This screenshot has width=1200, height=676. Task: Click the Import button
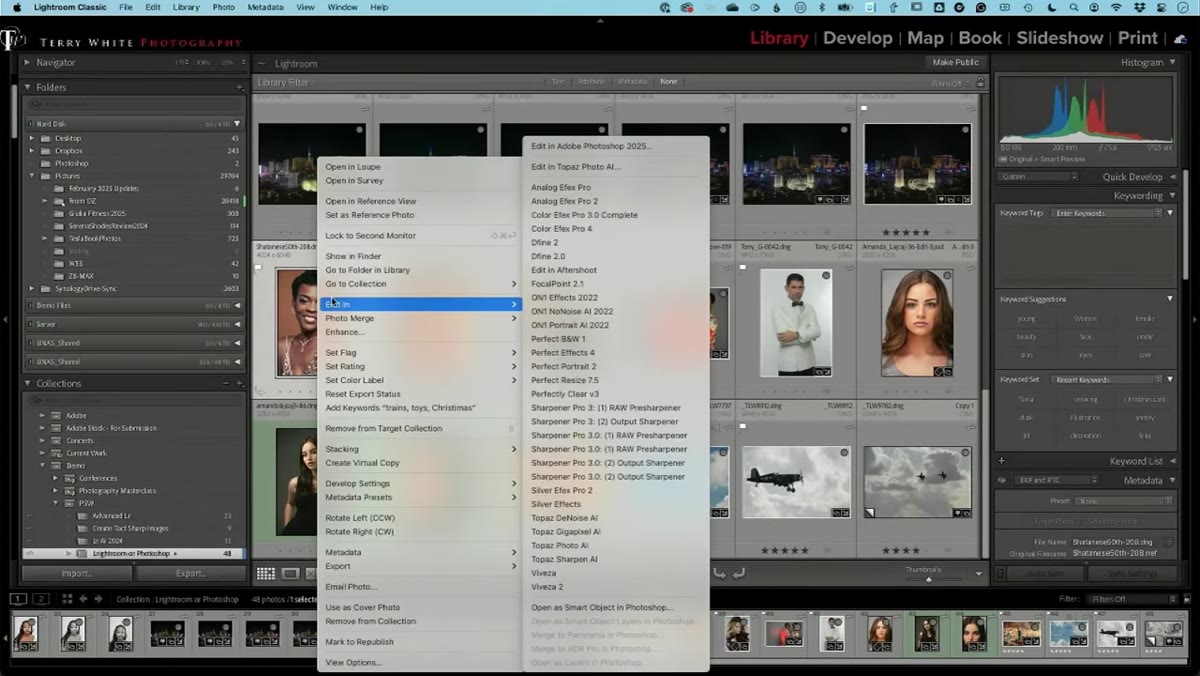click(76, 573)
